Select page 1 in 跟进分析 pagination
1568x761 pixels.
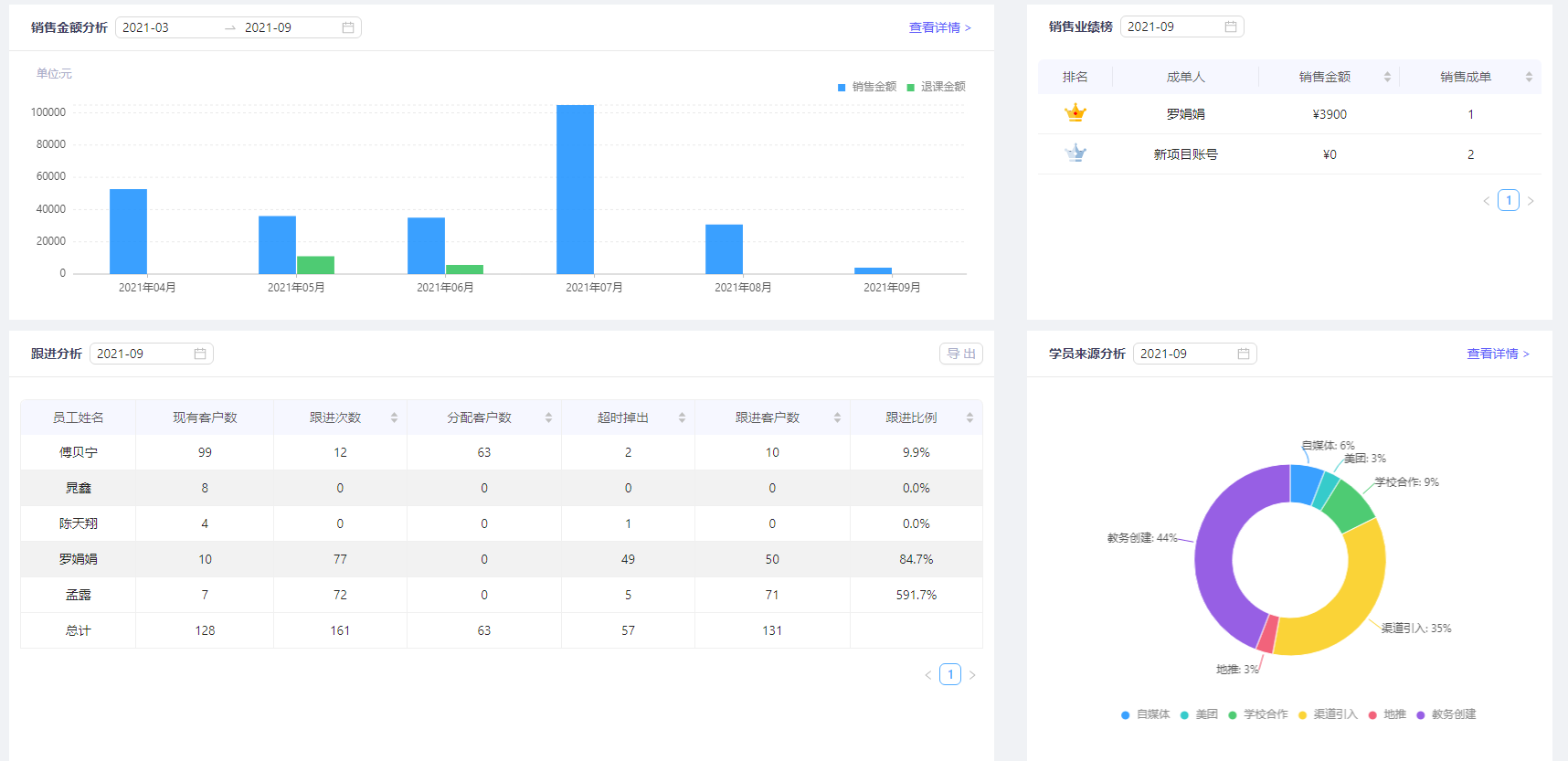pyautogui.click(x=950, y=674)
